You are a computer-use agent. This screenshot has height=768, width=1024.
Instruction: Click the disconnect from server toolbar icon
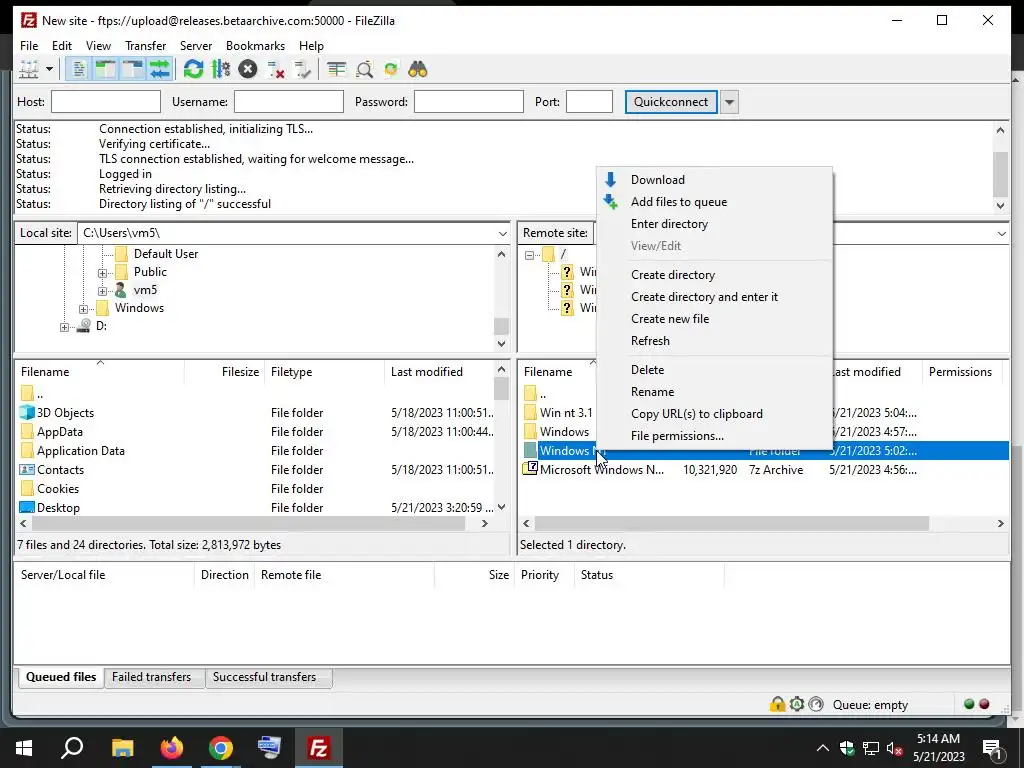[x=276, y=69]
